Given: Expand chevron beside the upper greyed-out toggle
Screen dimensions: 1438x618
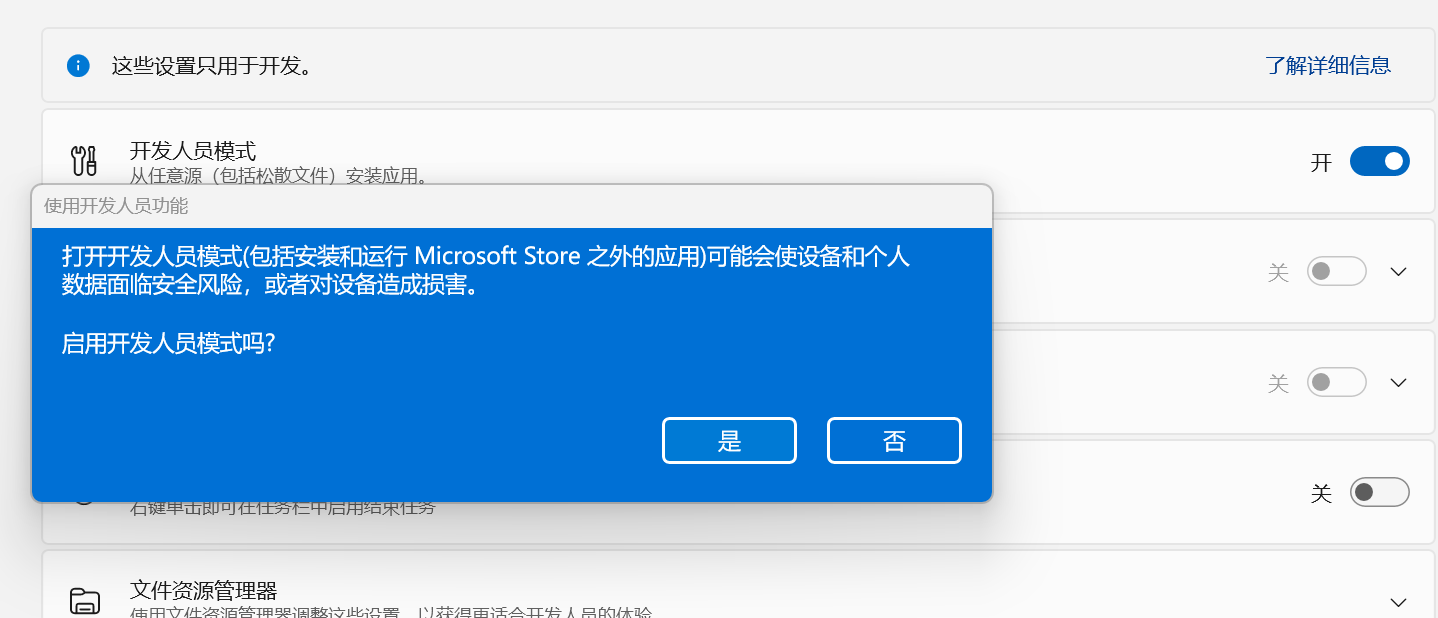Looking at the screenshot, I should [x=1399, y=271].
